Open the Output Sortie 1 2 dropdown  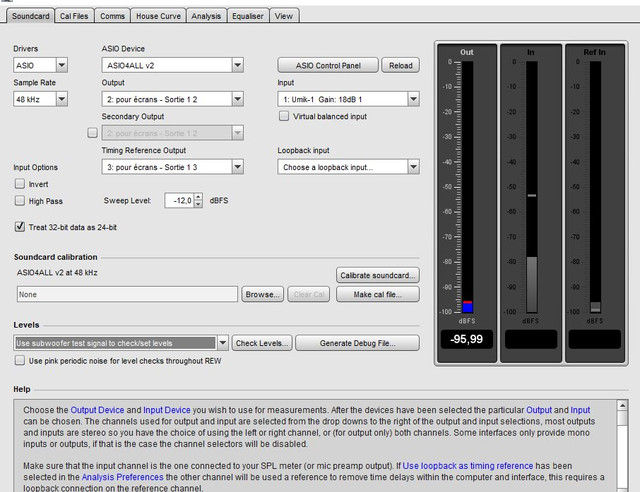click(238, 99)
